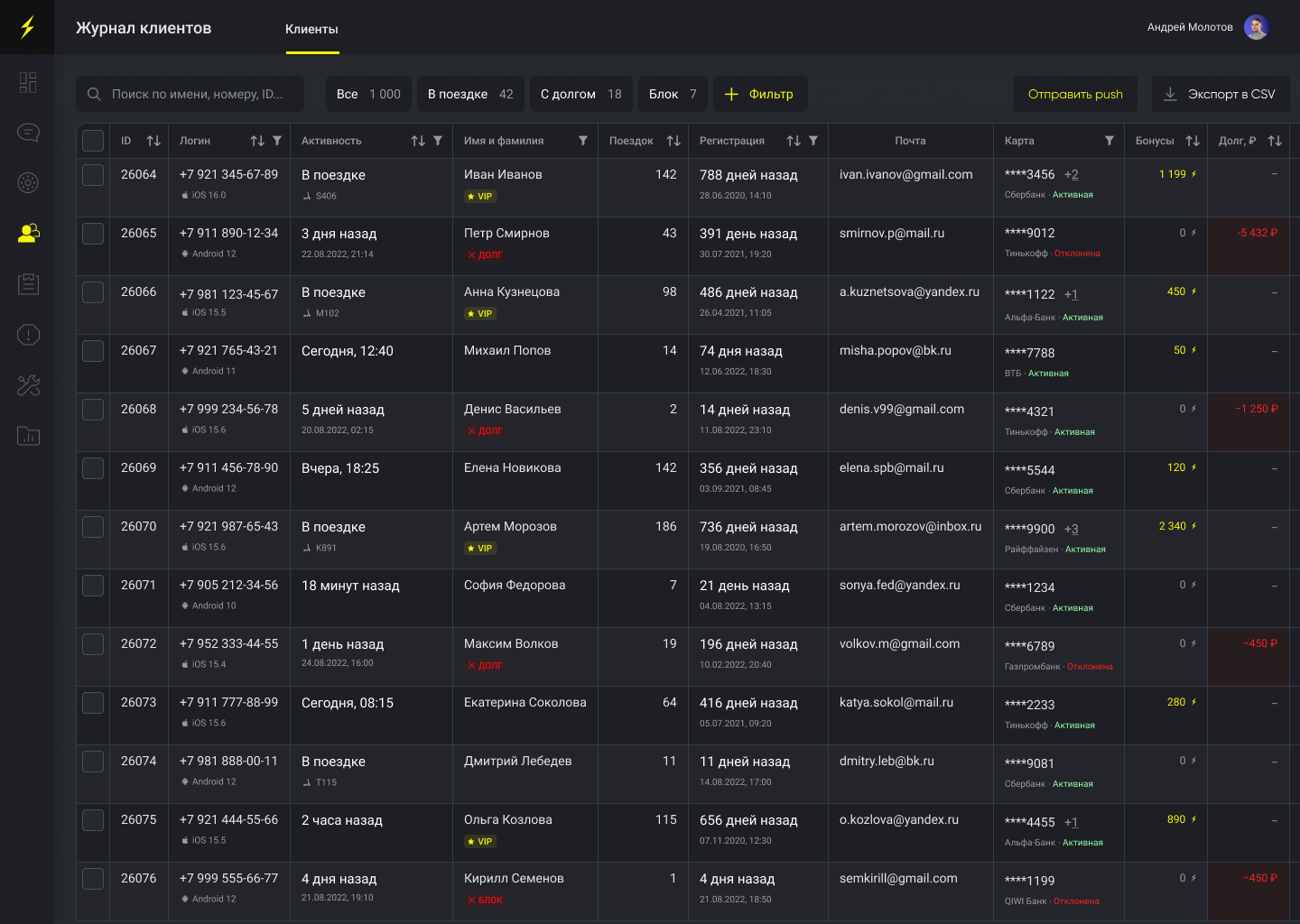Select the Блок 7 filter tab
Viewport: 1300px width, 924px height.
[673, 94]
